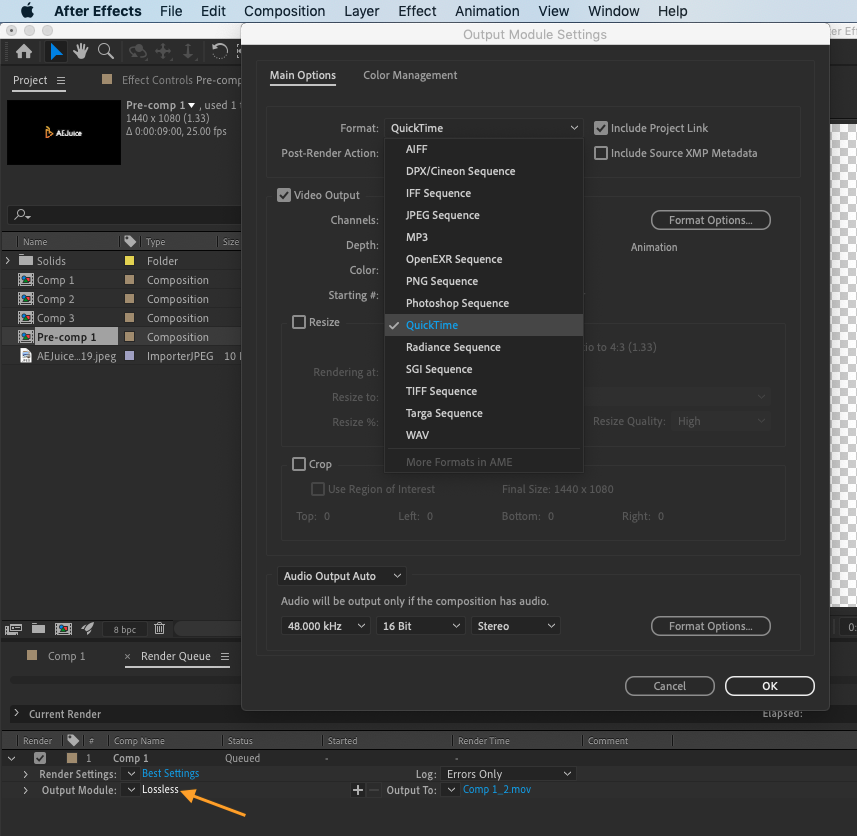
Task: Uncheck Include Project Link
Action: point(601,128)
